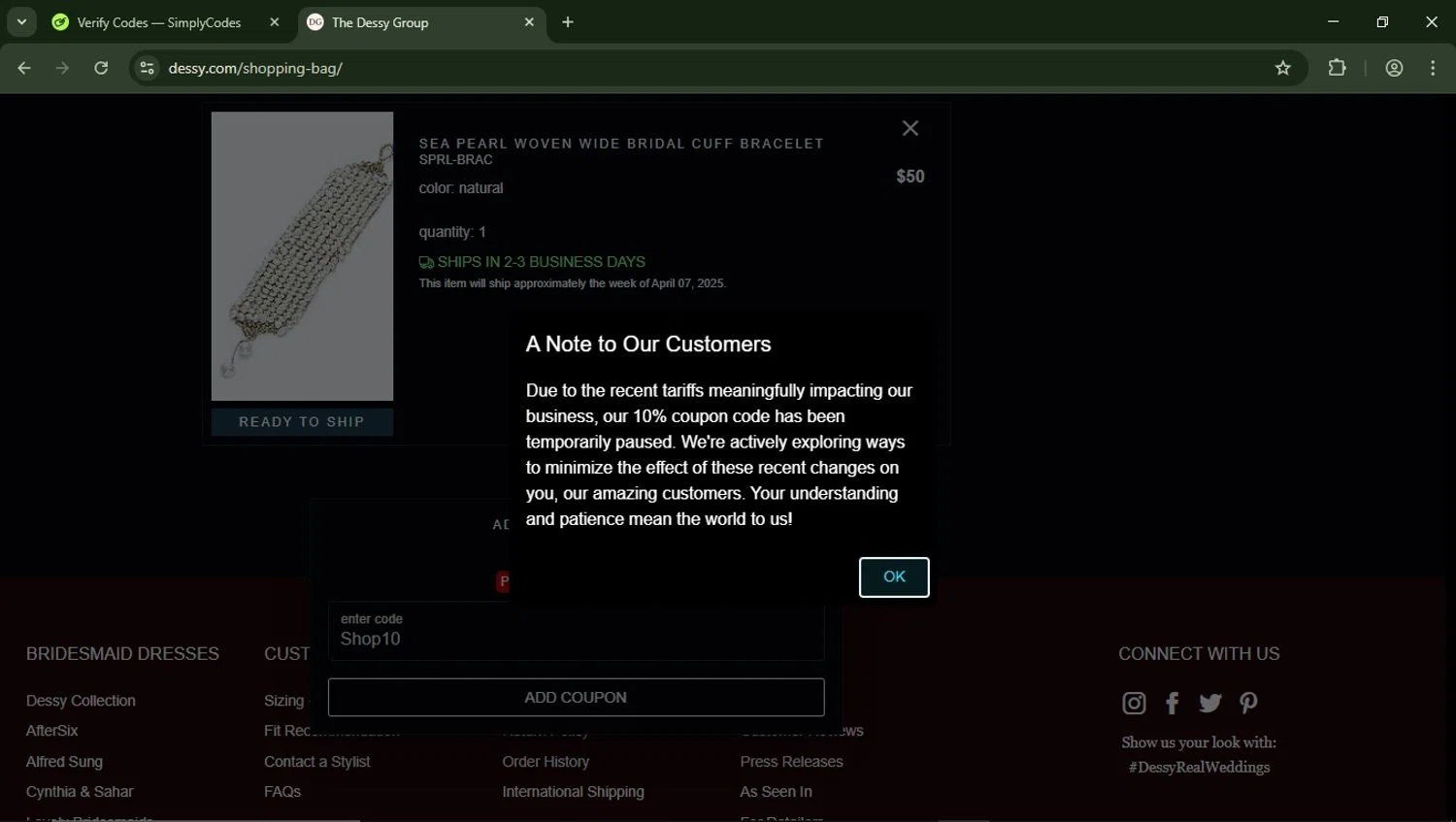
Task: Click OK in the customer note dialog
Action: 894,577
